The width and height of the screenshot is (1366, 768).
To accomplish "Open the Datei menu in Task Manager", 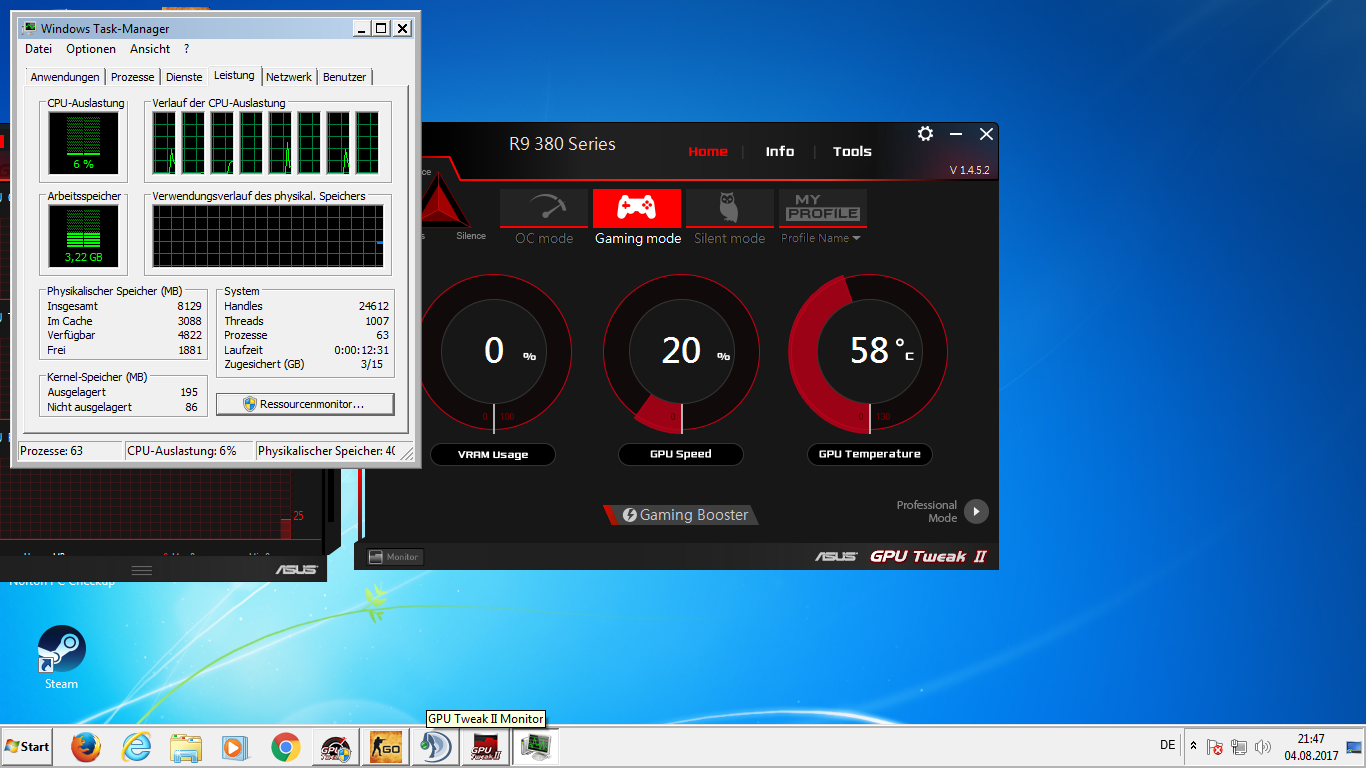I will click(x=38, y=49).
